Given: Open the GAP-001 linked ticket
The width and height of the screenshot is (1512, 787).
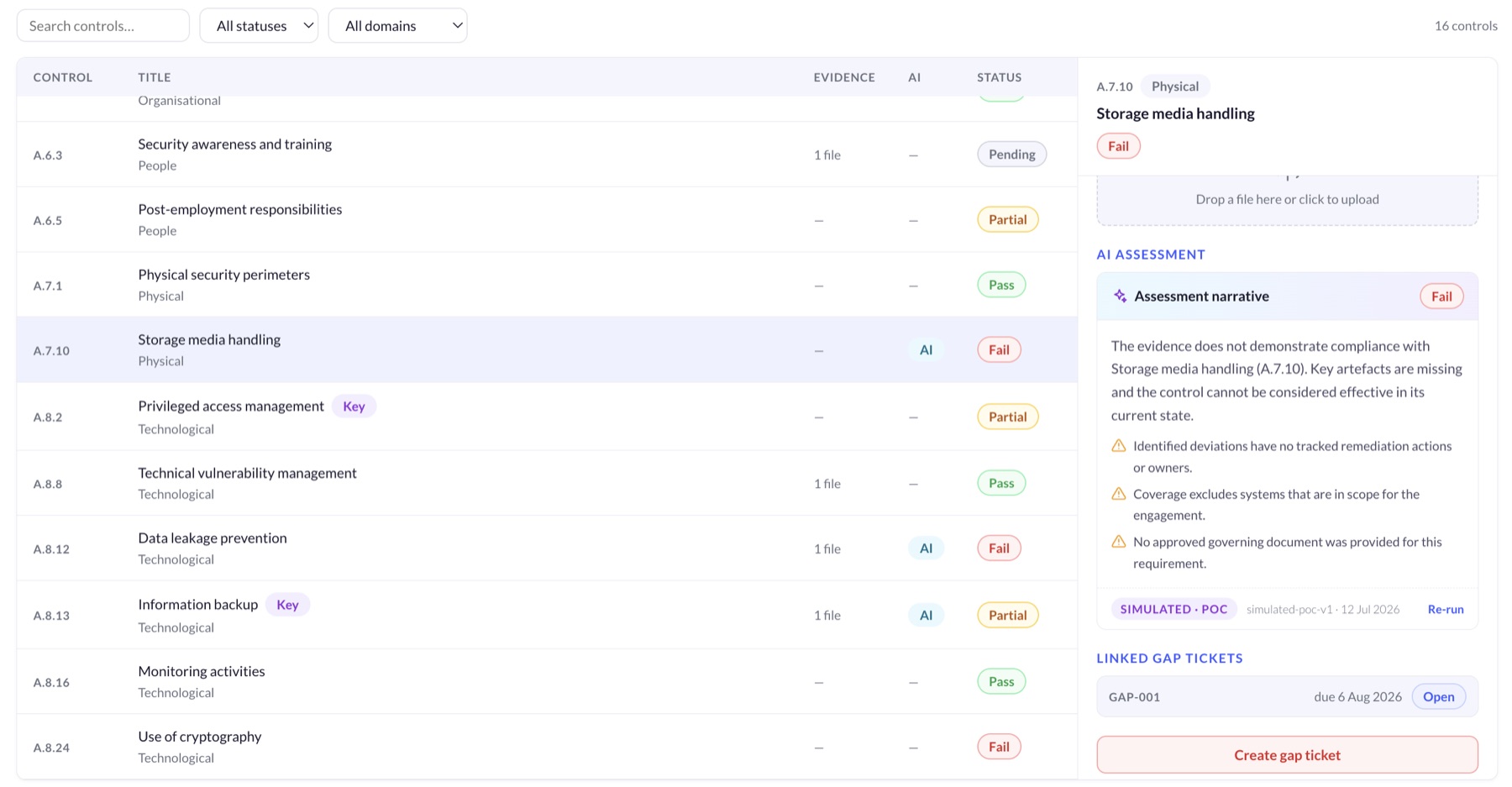Looking at the screenshot, I should pyautogui.click(x=1287, y=697).
